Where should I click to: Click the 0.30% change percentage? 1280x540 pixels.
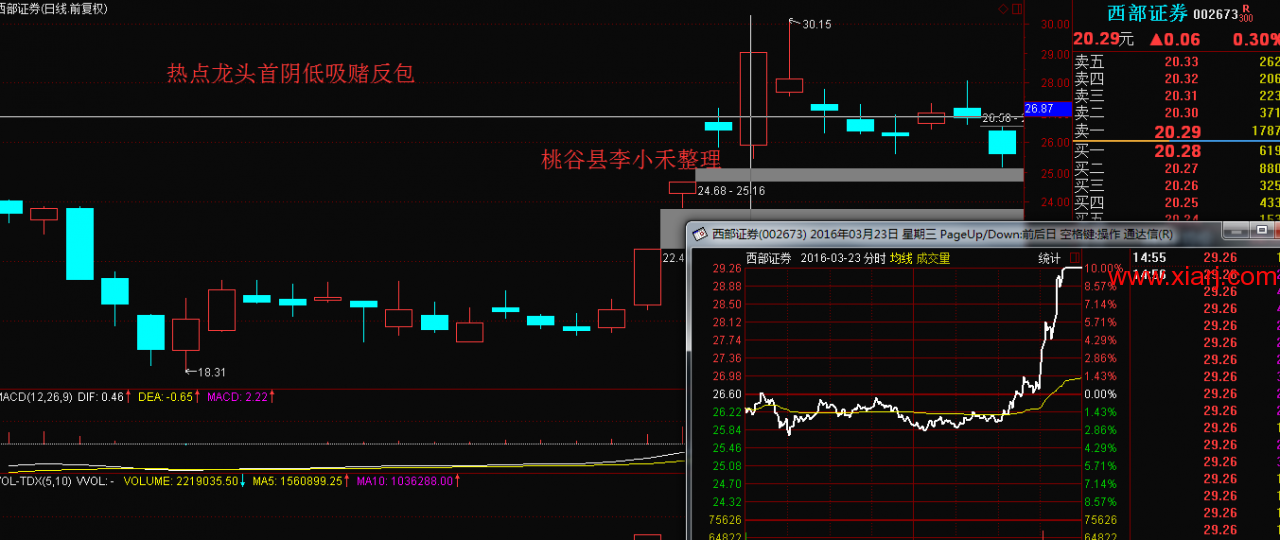pyautogui.click(x=1257, y=40)
